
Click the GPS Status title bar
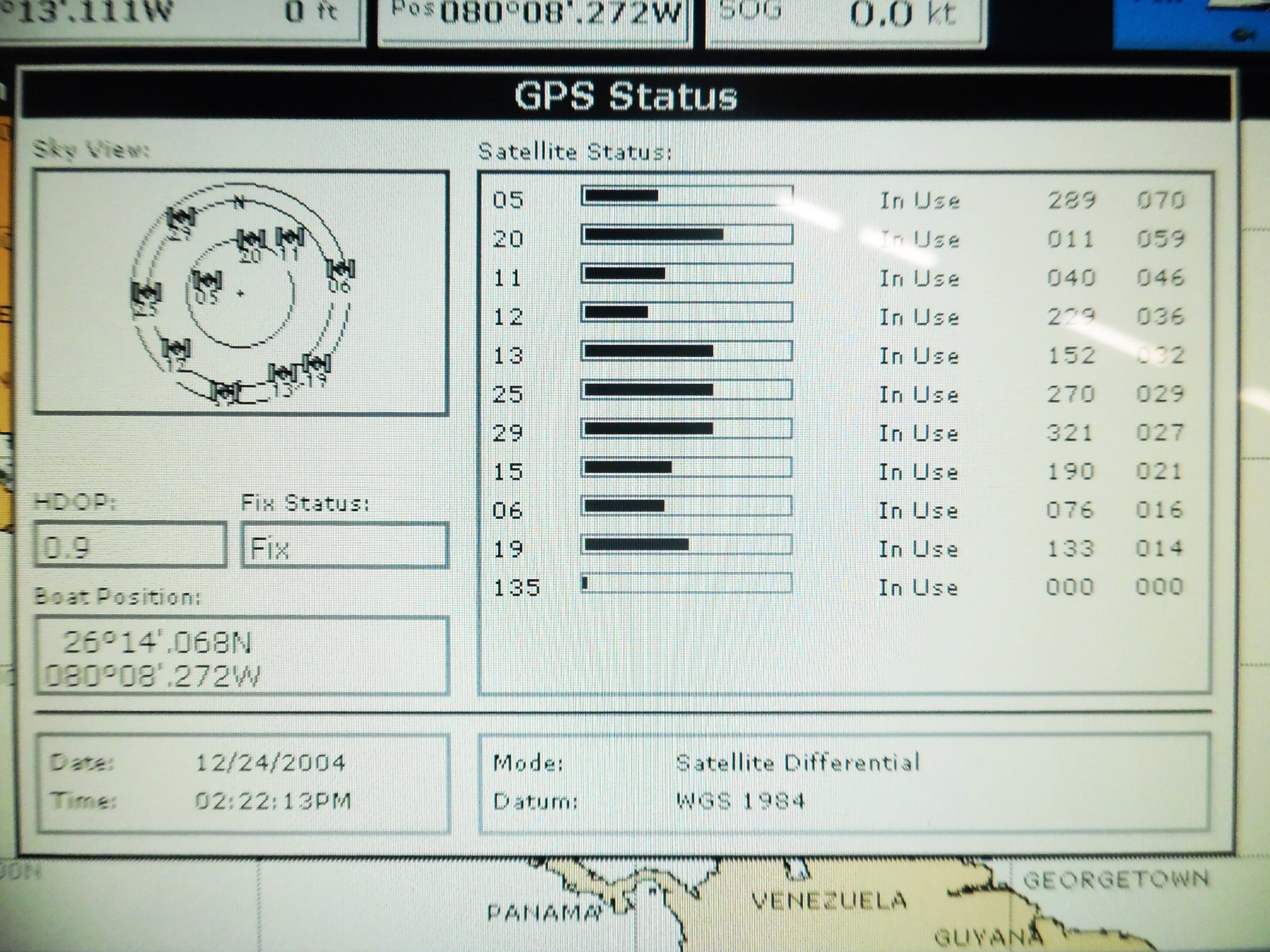tap(626, 96)
